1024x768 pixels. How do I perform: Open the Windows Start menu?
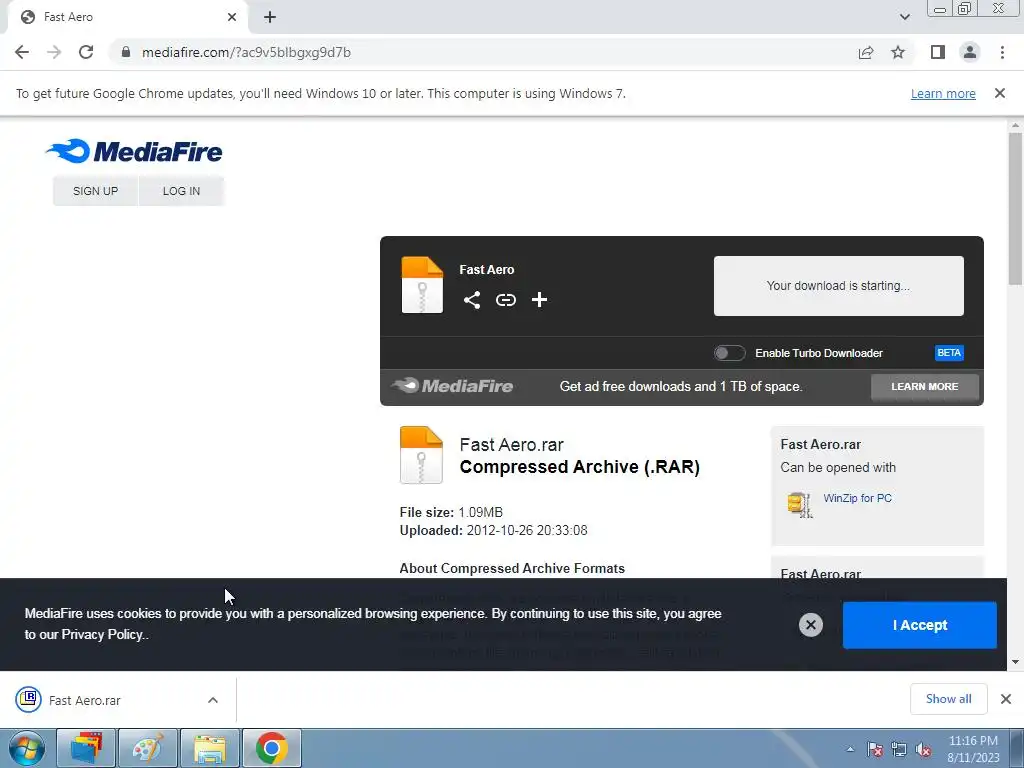pyautogui.click(x=27, y=748)
